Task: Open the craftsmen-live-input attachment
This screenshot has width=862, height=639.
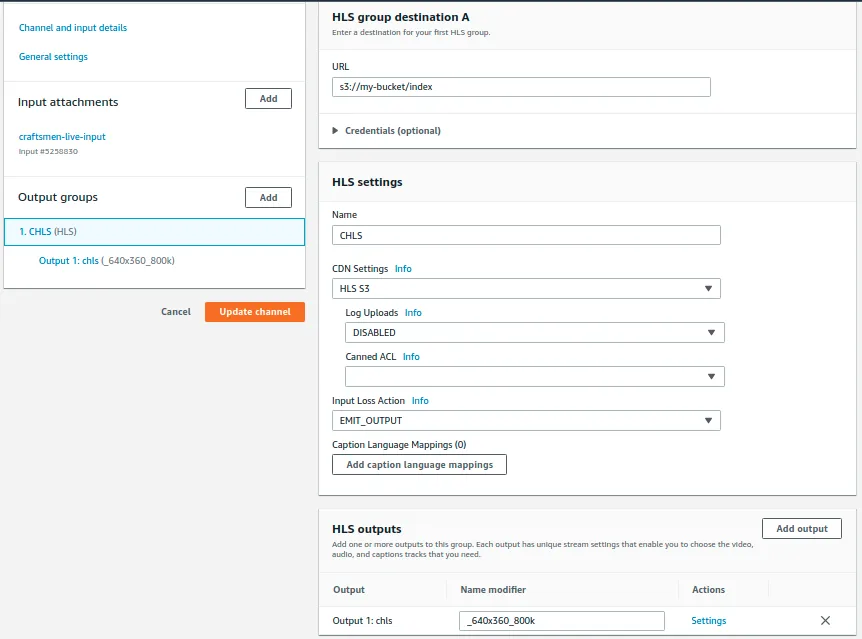Action: pyautogui.click(x=62, y=136)
